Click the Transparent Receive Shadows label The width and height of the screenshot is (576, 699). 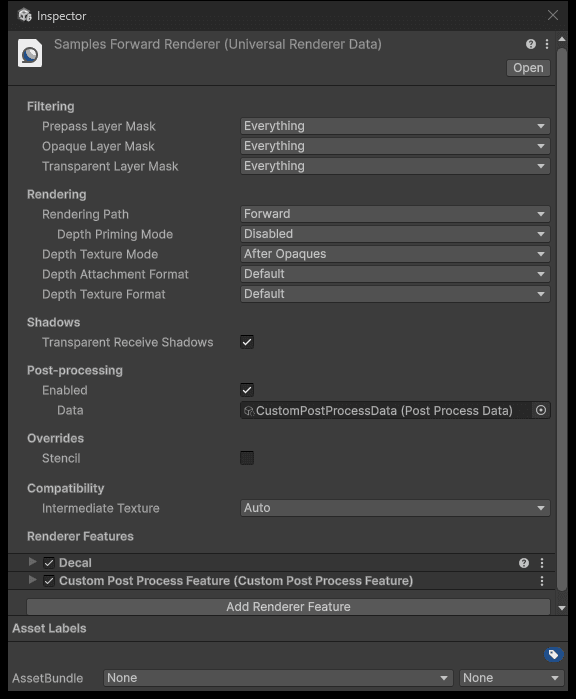coord(128,342)
